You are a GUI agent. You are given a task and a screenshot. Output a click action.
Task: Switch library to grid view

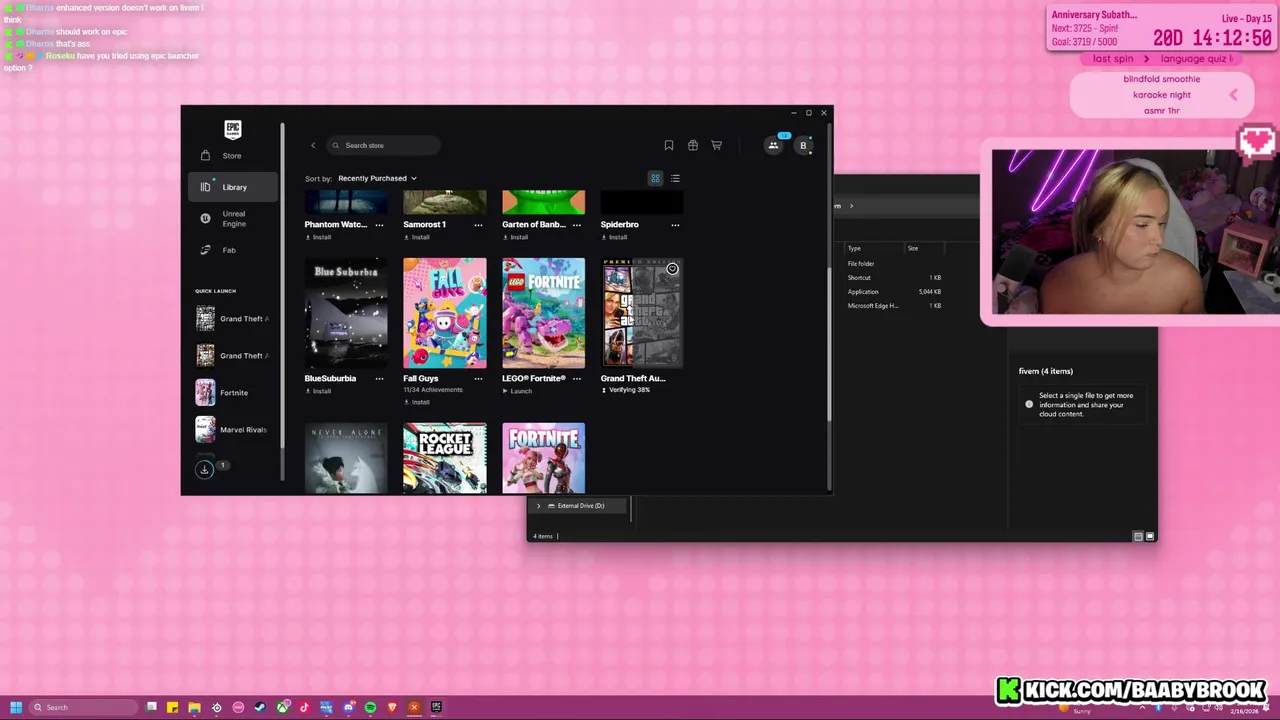click(655, 179)
